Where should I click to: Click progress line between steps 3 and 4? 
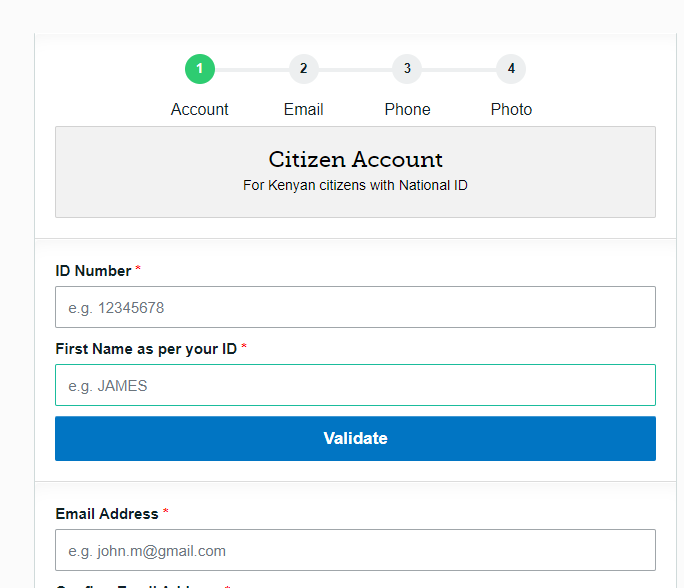pyautogui.click(x=459, y=70)
